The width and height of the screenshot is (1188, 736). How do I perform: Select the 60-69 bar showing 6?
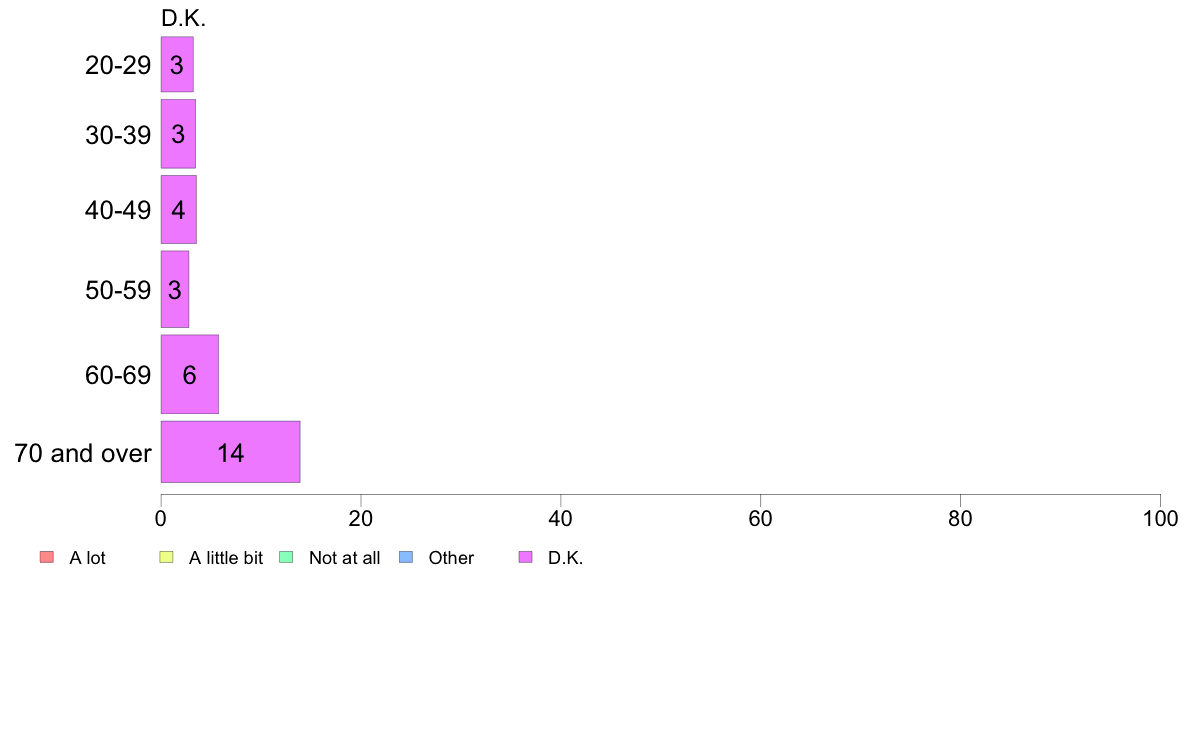189,374
